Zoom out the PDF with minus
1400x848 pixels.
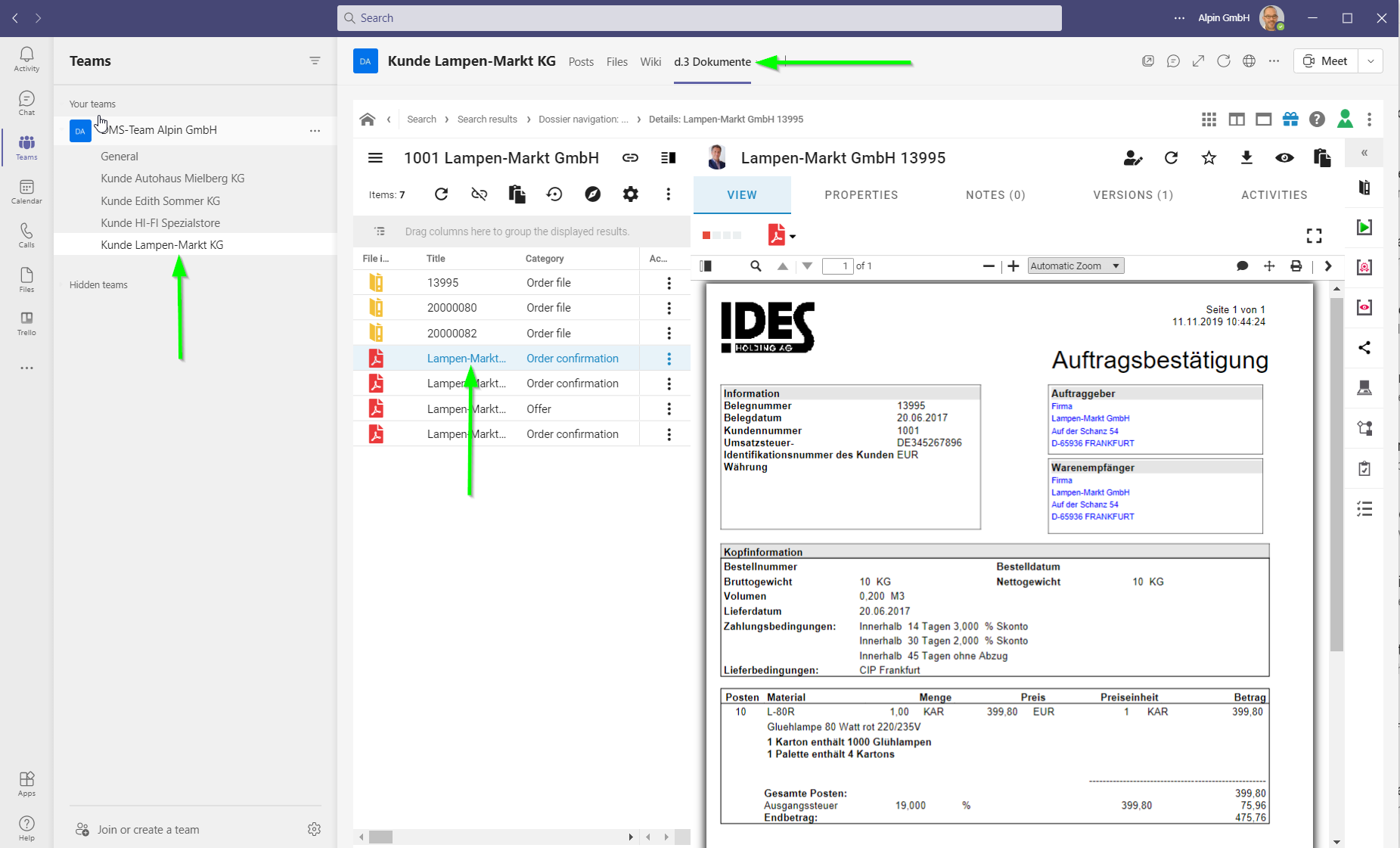[x=989, y=266]
